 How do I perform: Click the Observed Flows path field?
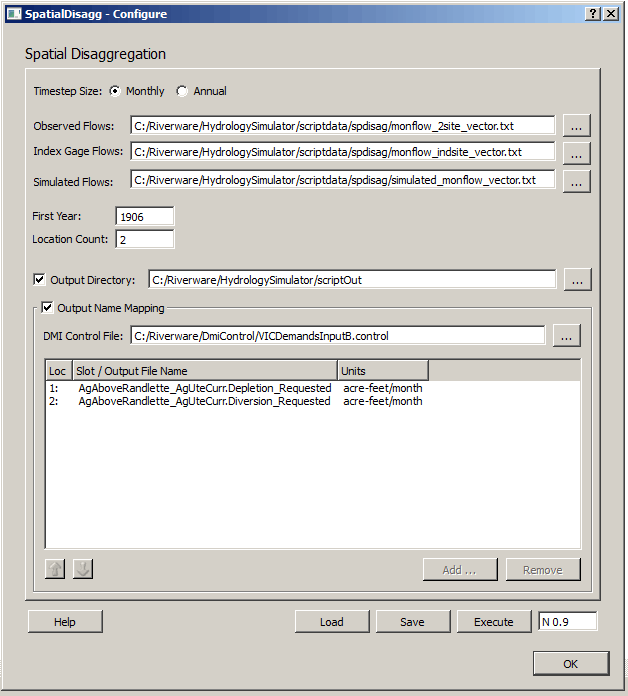(x=343, y=126)
